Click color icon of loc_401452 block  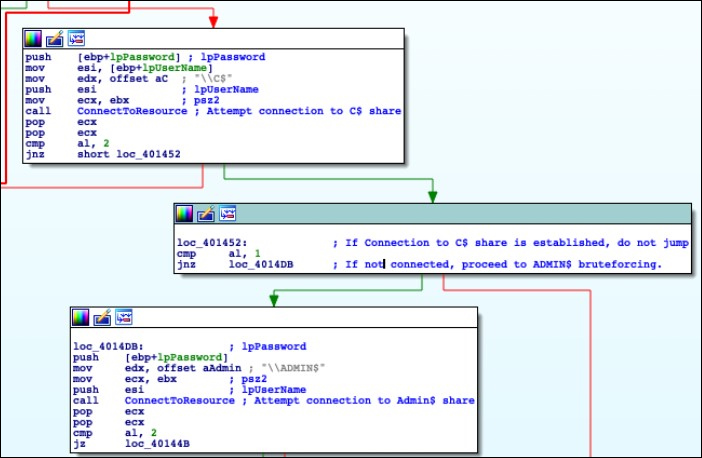(184, 214)
